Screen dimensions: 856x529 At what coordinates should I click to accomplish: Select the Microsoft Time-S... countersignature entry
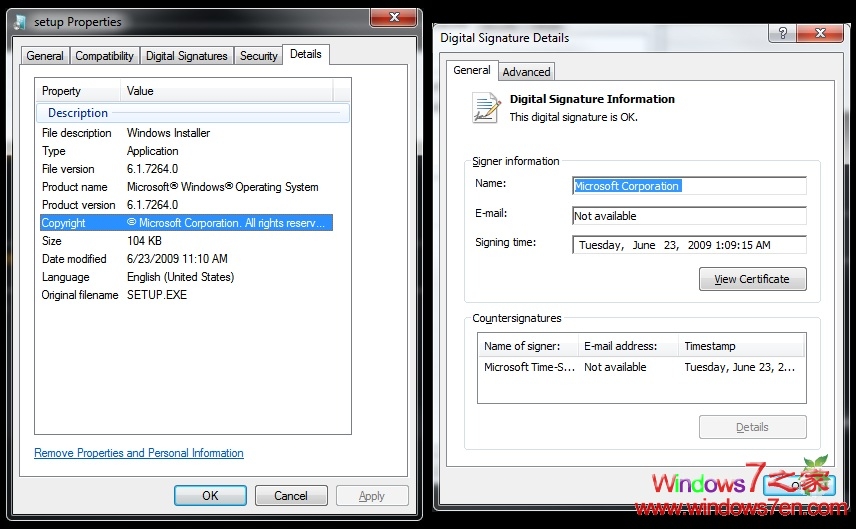pos(529,367)
